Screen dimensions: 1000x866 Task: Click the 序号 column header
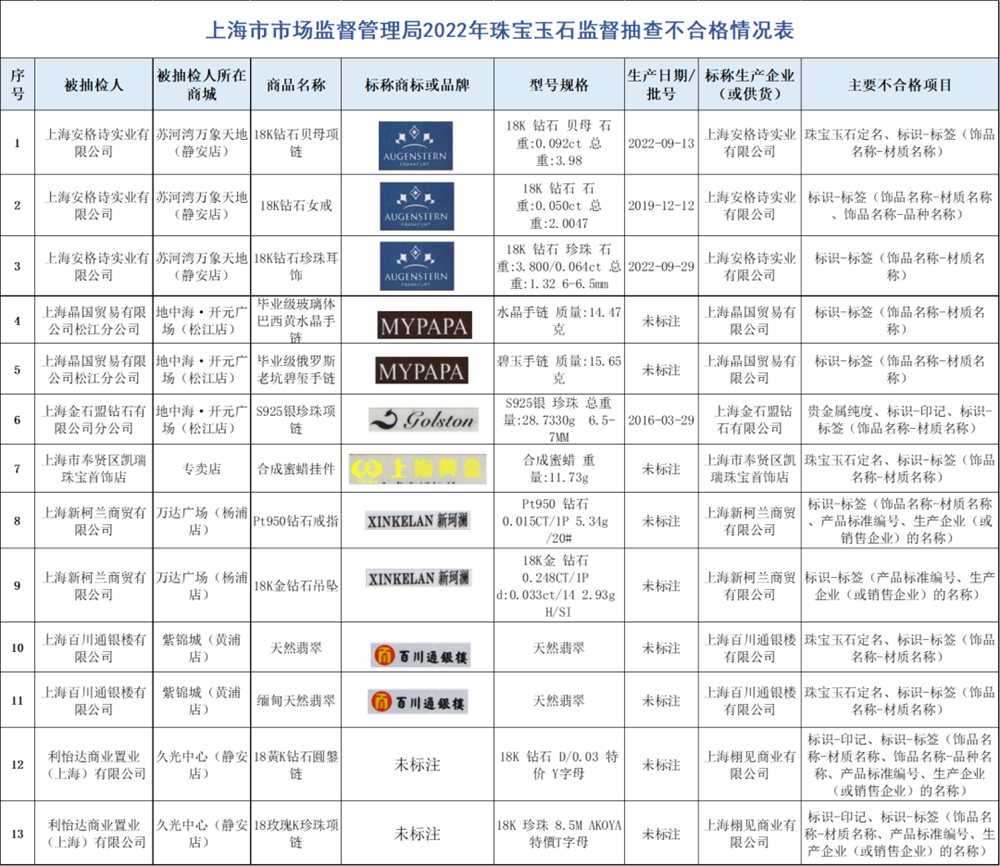17,84
